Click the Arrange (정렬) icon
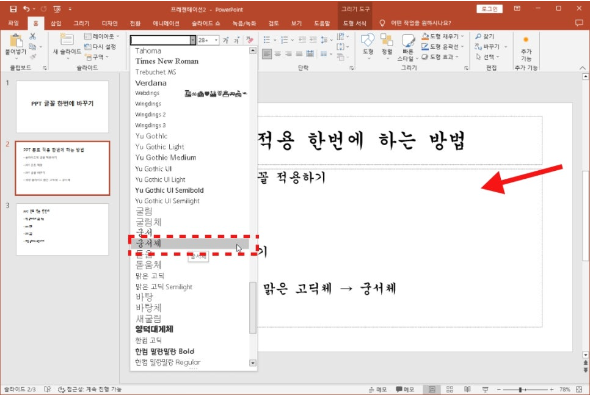This screenshot has width=590, height=395. [x=386, y=46]
